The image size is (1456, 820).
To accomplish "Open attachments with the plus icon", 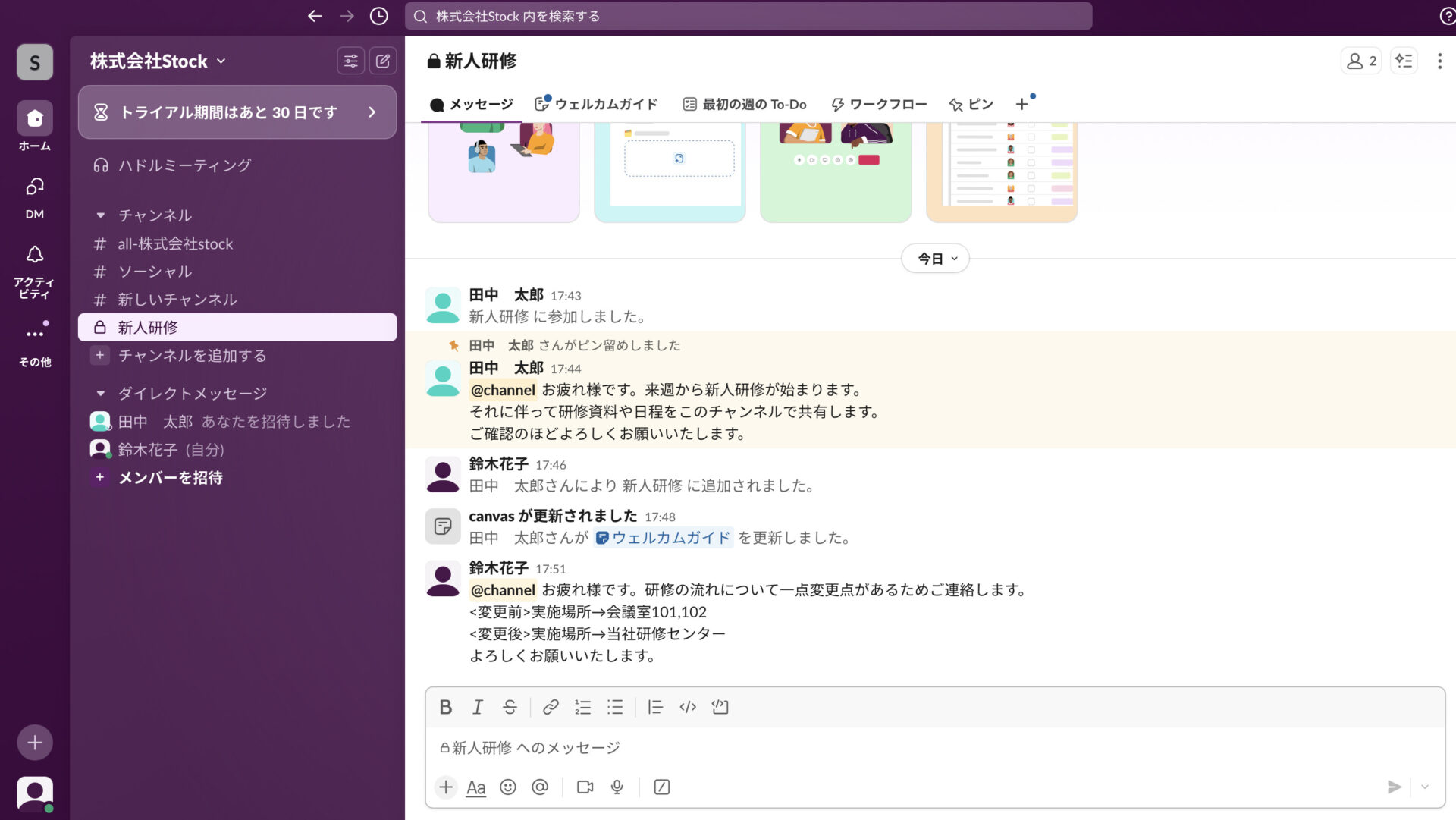I will click(x=446, y=787).
